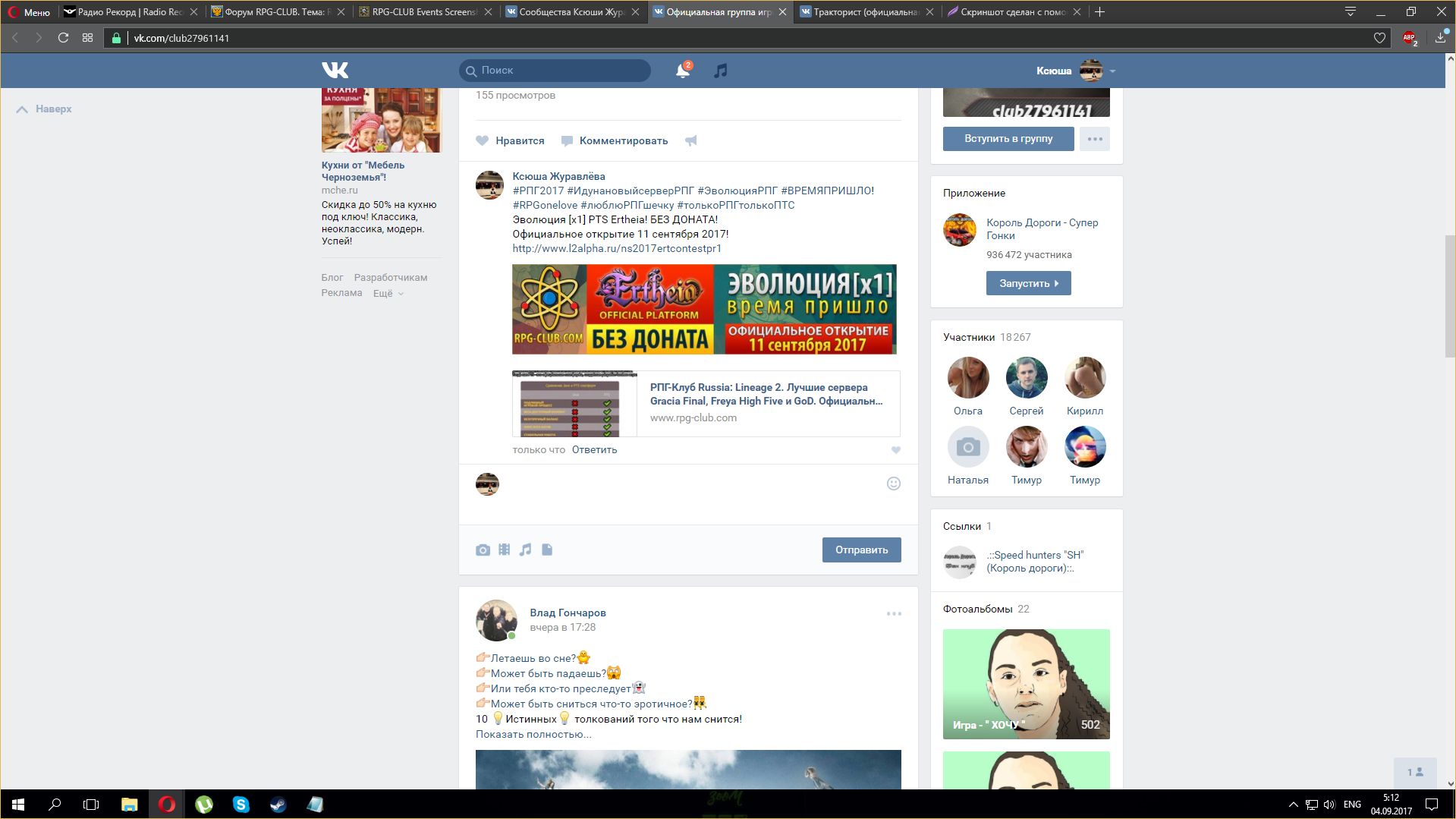Click the bookmark heart icon in address bar

click(1379, 38)
